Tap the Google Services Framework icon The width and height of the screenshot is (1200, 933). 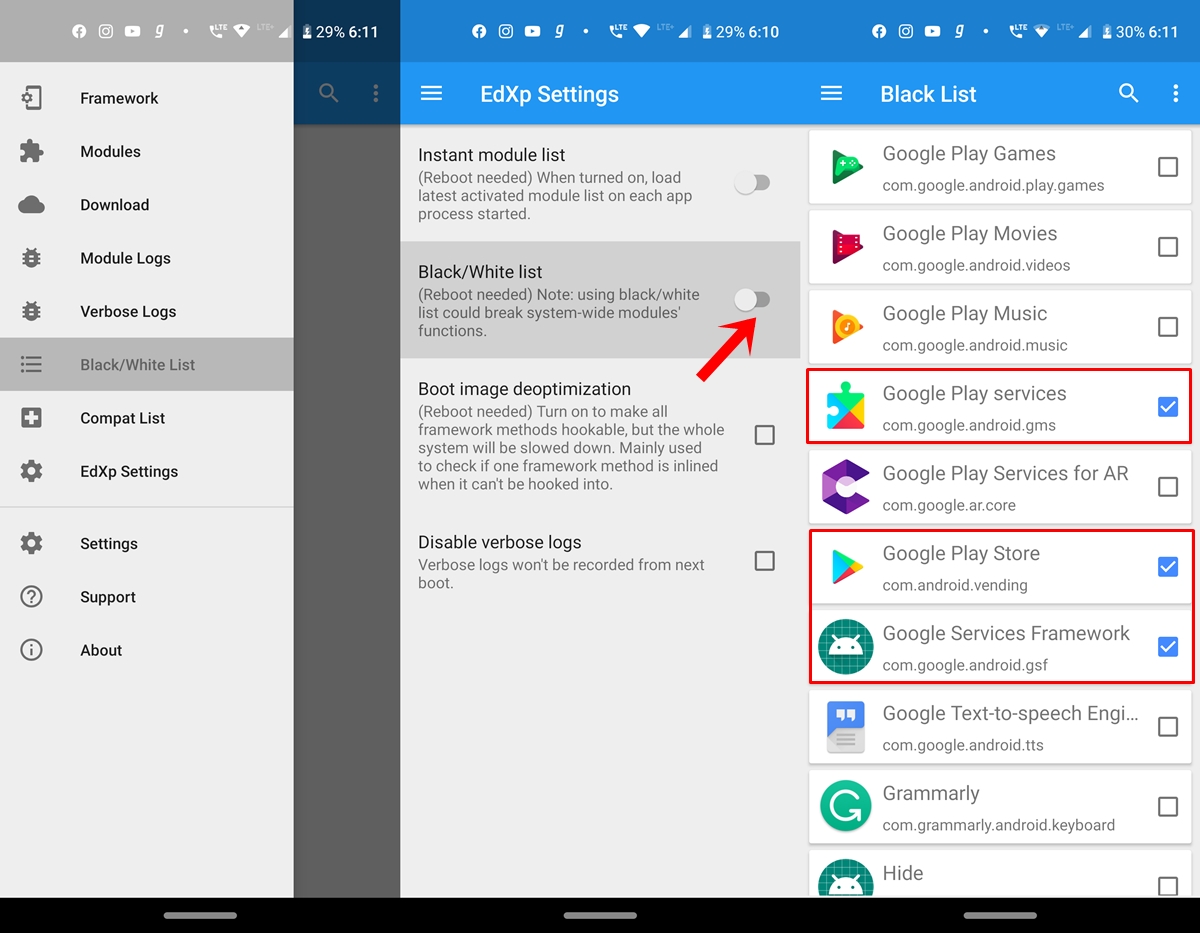(x=846, y=647)
